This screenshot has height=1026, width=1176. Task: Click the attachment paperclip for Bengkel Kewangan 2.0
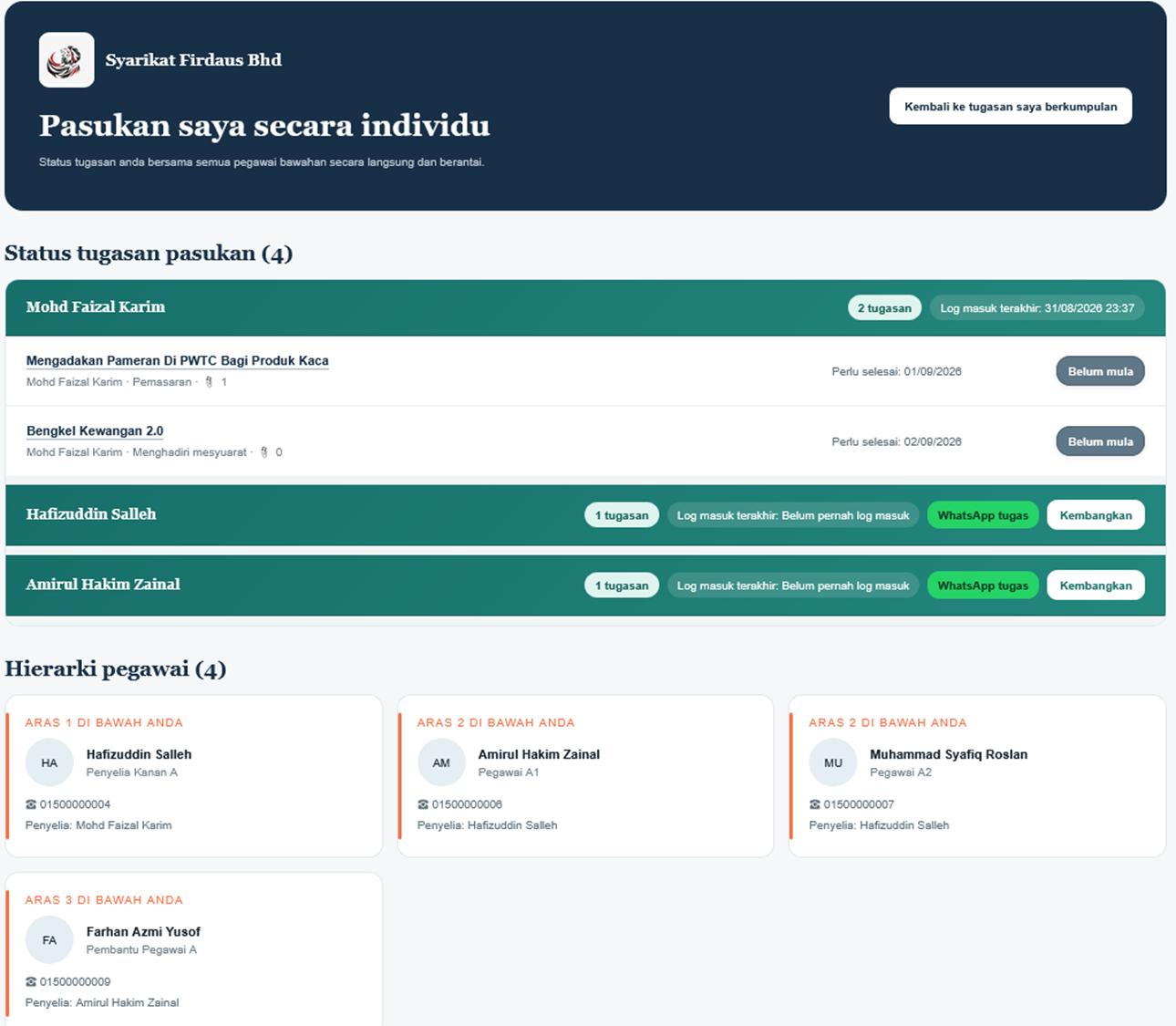coord(263,452)
